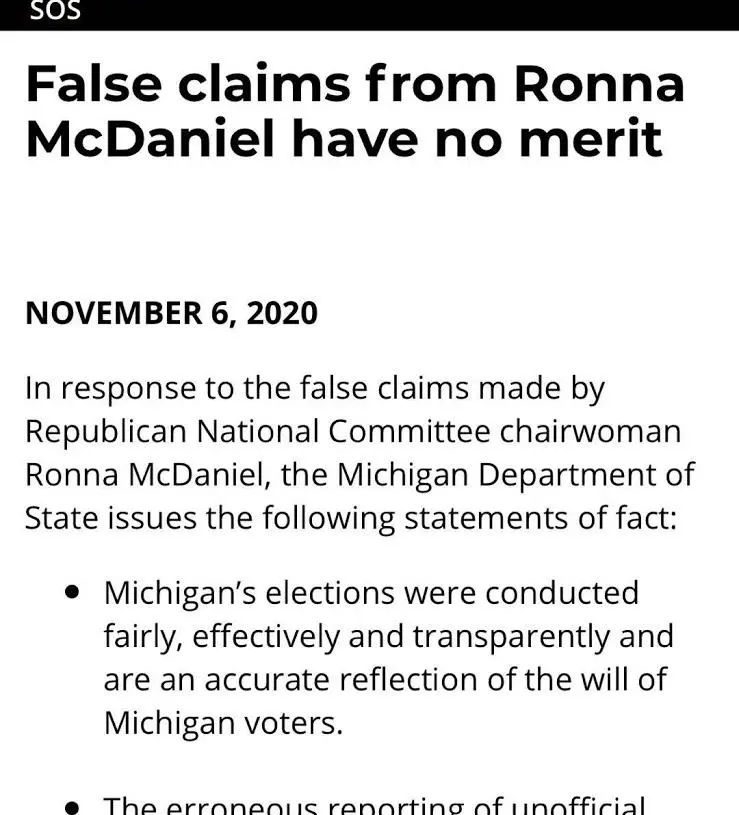Click 'McDaniel' in the bold headline
Screen dimensions: 739x815
pyautogui.click(x=150, y=139)
